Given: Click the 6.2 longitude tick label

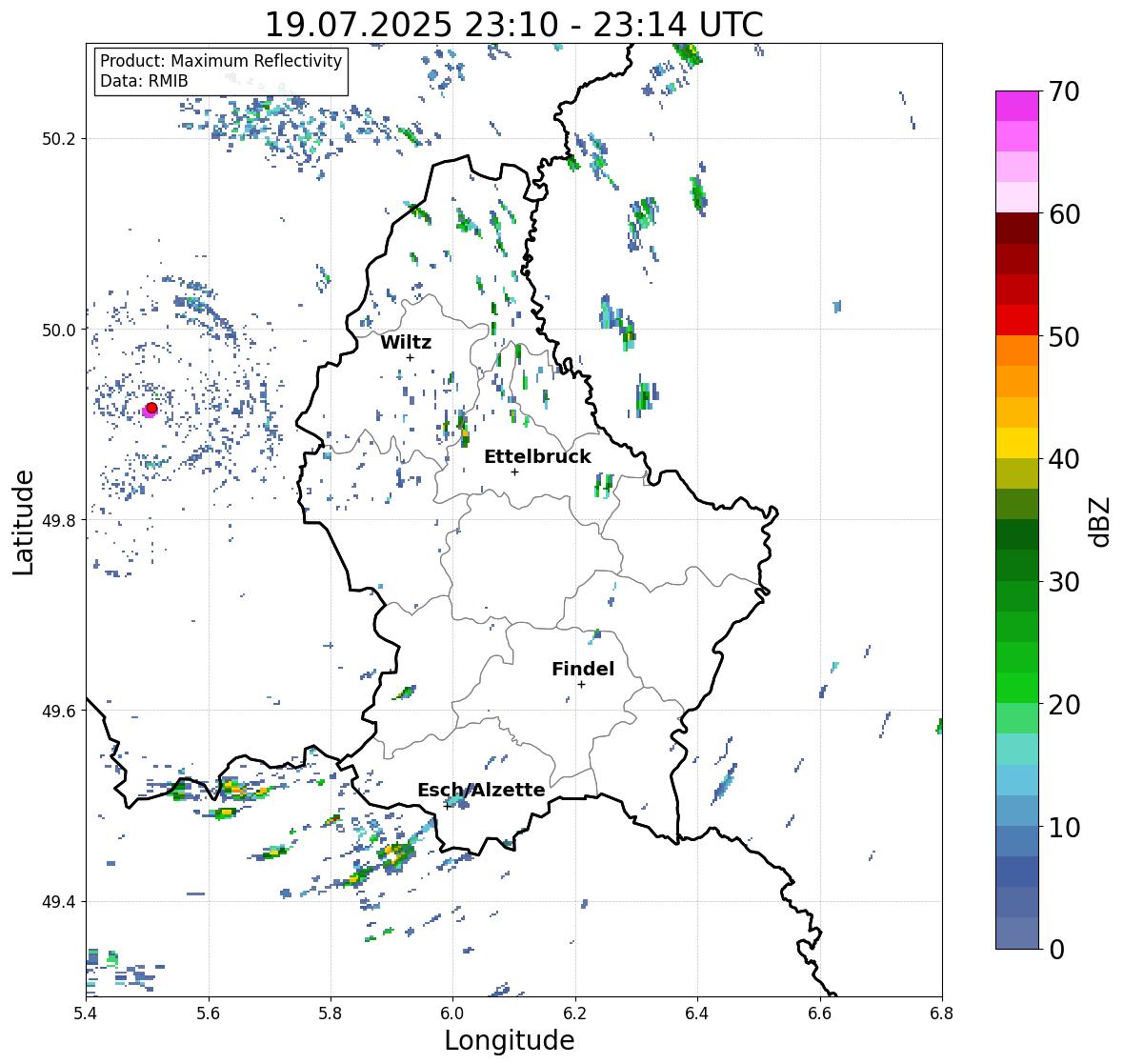Looking at the screenshot, I should tap(575, 1014).
